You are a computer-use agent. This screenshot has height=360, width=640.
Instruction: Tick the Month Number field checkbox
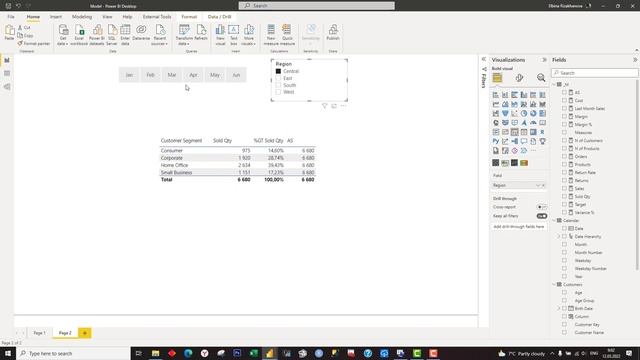click(x=564, y=252)
